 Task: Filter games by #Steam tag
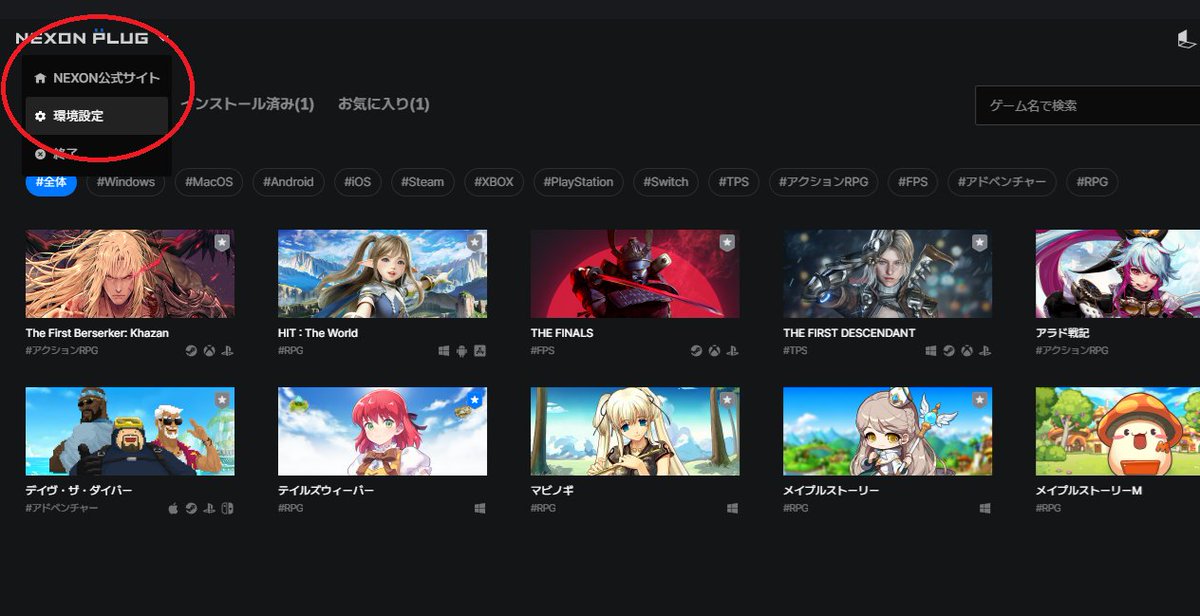tap(422, 182)
